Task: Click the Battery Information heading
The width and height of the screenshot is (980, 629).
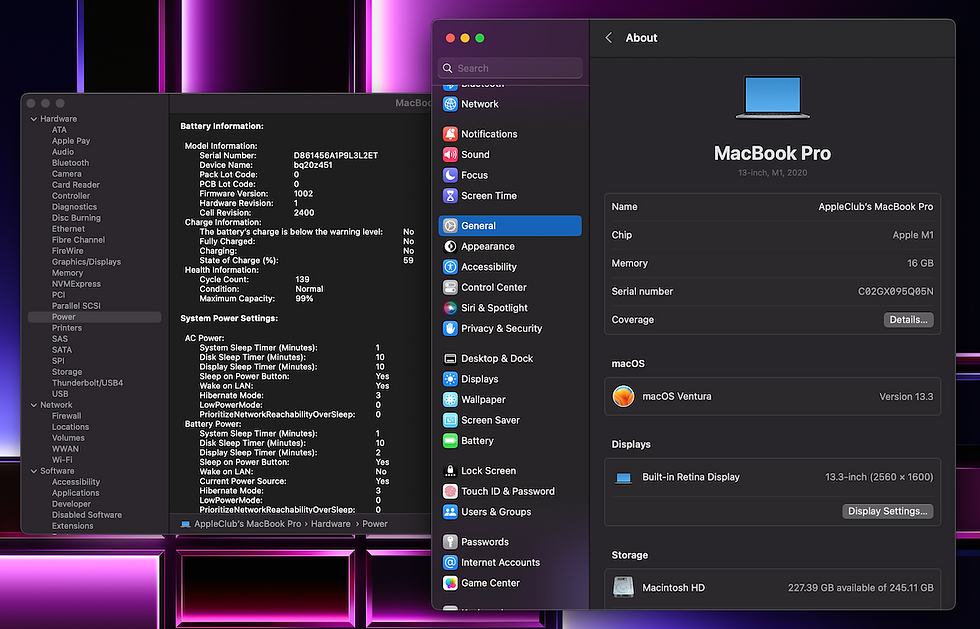Action: click(x=222, y=126)
